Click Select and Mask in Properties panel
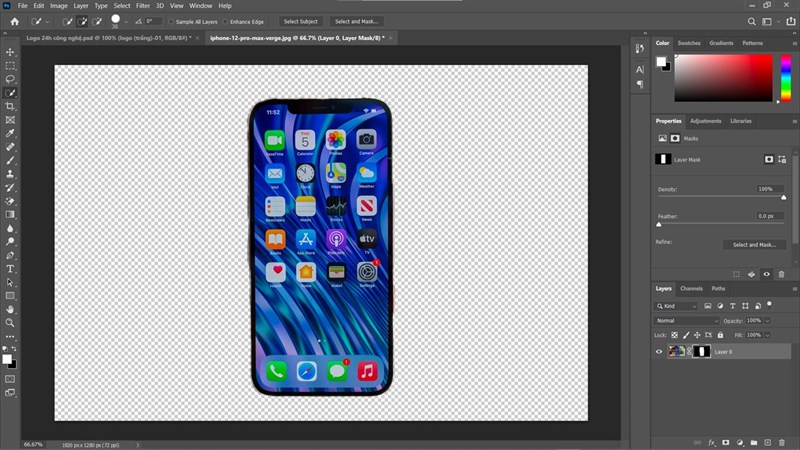The width and height of the screenshot is (800, 450). tap(754, 245)
